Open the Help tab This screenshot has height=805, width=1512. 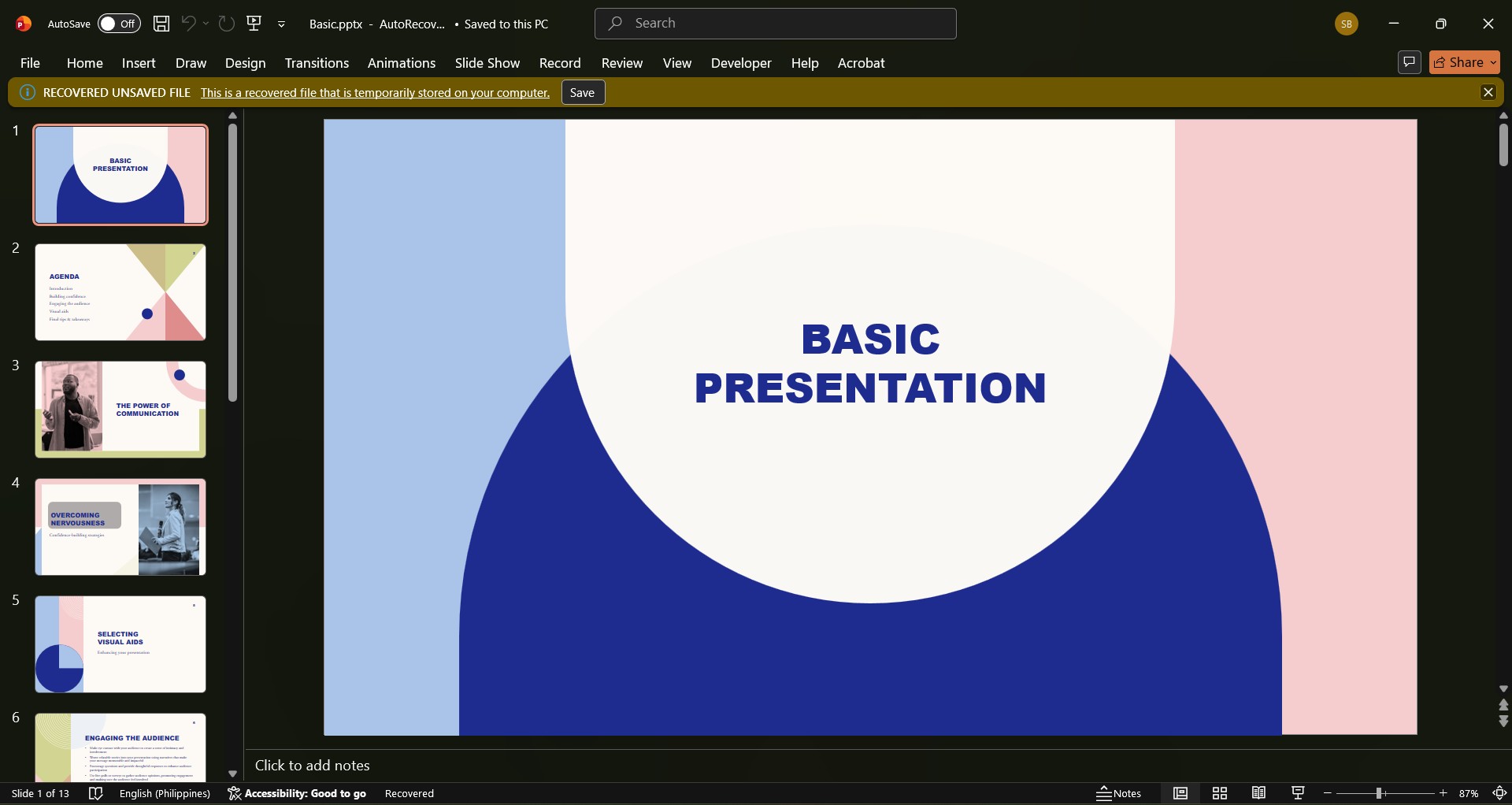[805, 63]
